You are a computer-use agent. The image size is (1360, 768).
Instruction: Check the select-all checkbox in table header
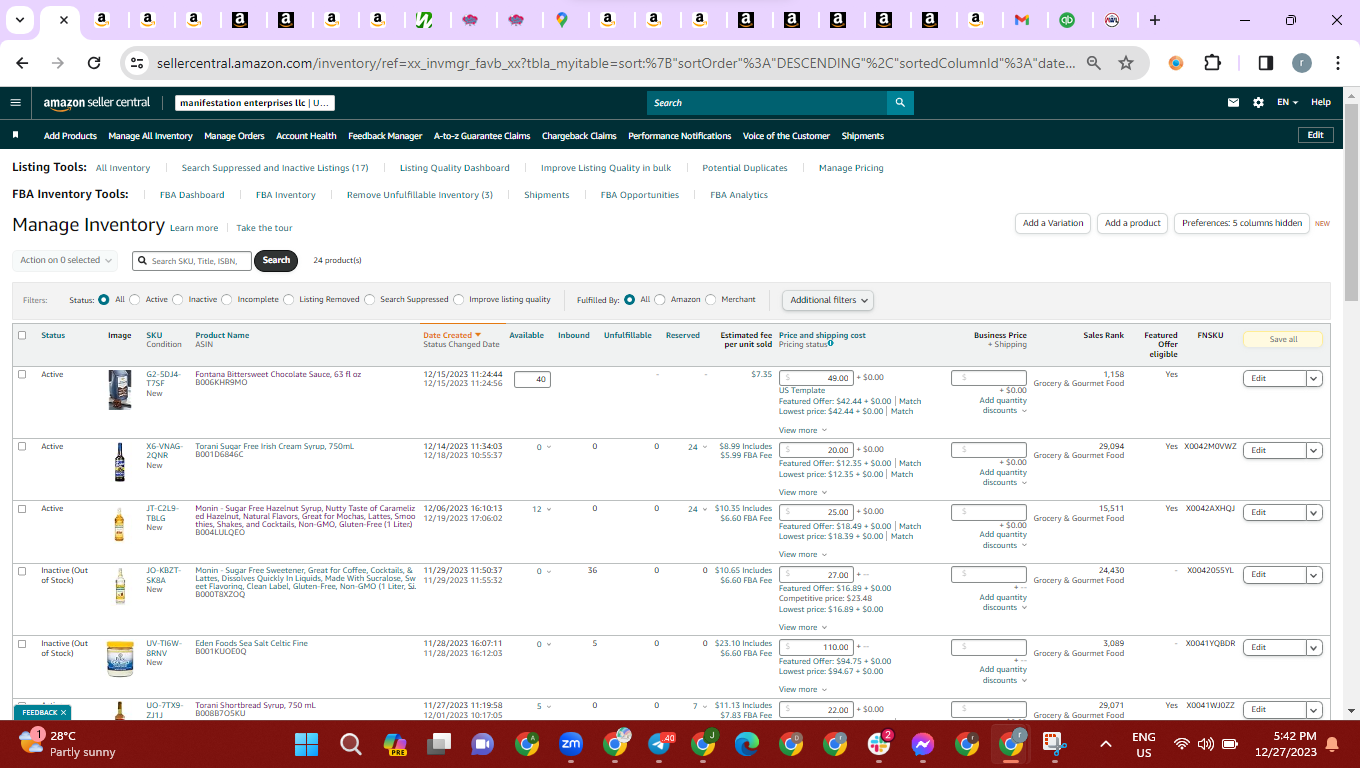tap(22, 335)
